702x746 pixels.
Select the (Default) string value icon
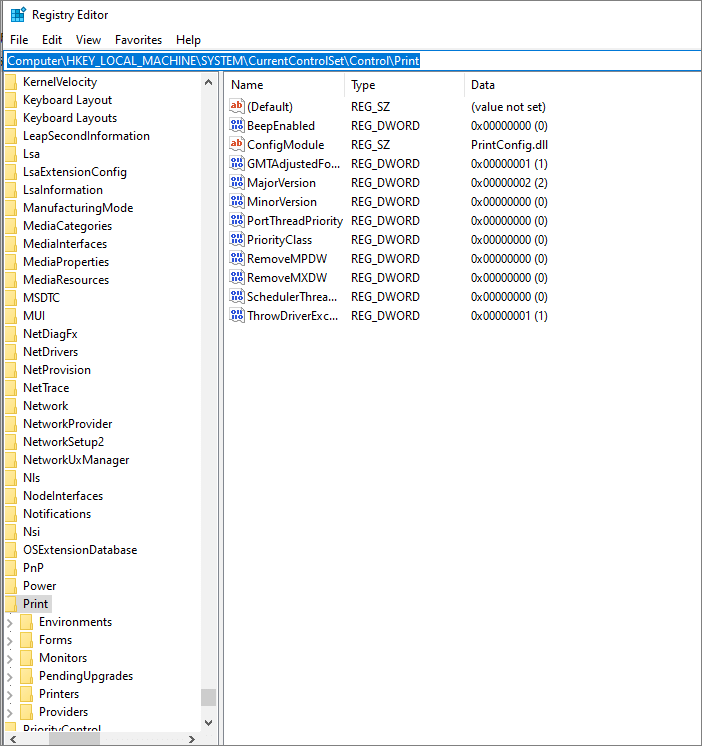[236, 106]
